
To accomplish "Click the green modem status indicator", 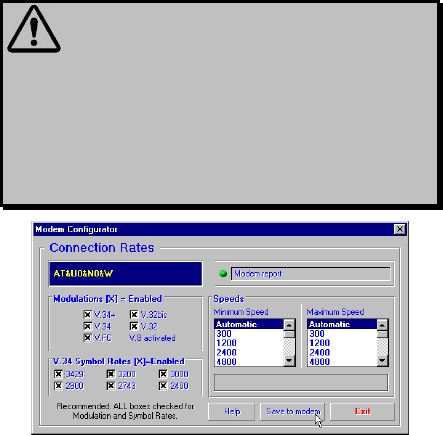I will pyautogui.click(x=223, y=274).
